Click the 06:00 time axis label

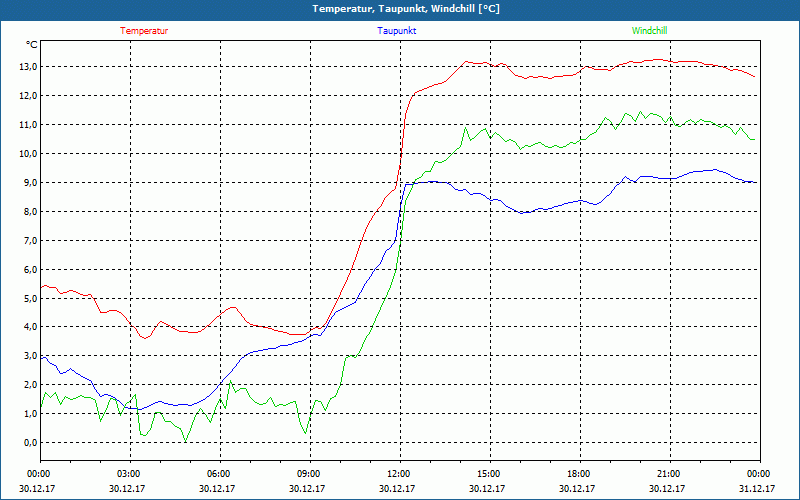(218, 474)
